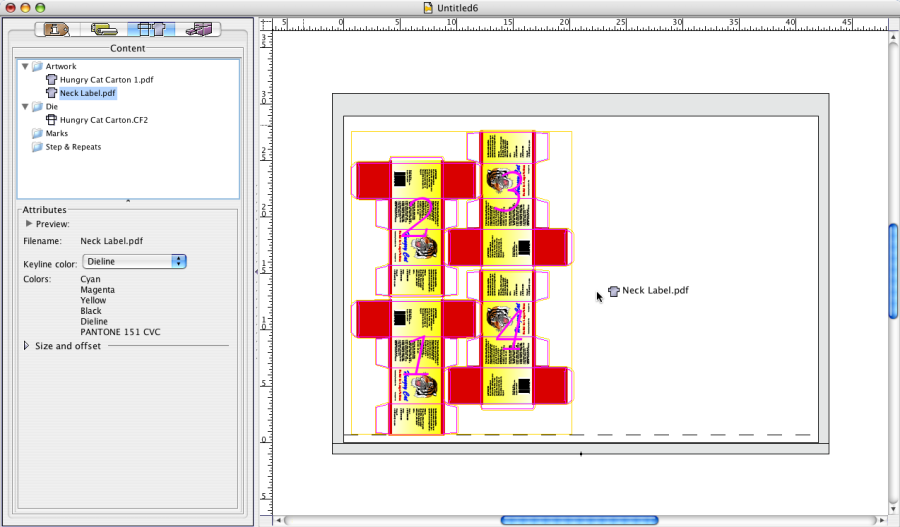Click the Hungry Cat Carton.CF2 die icon

[52, 120]
